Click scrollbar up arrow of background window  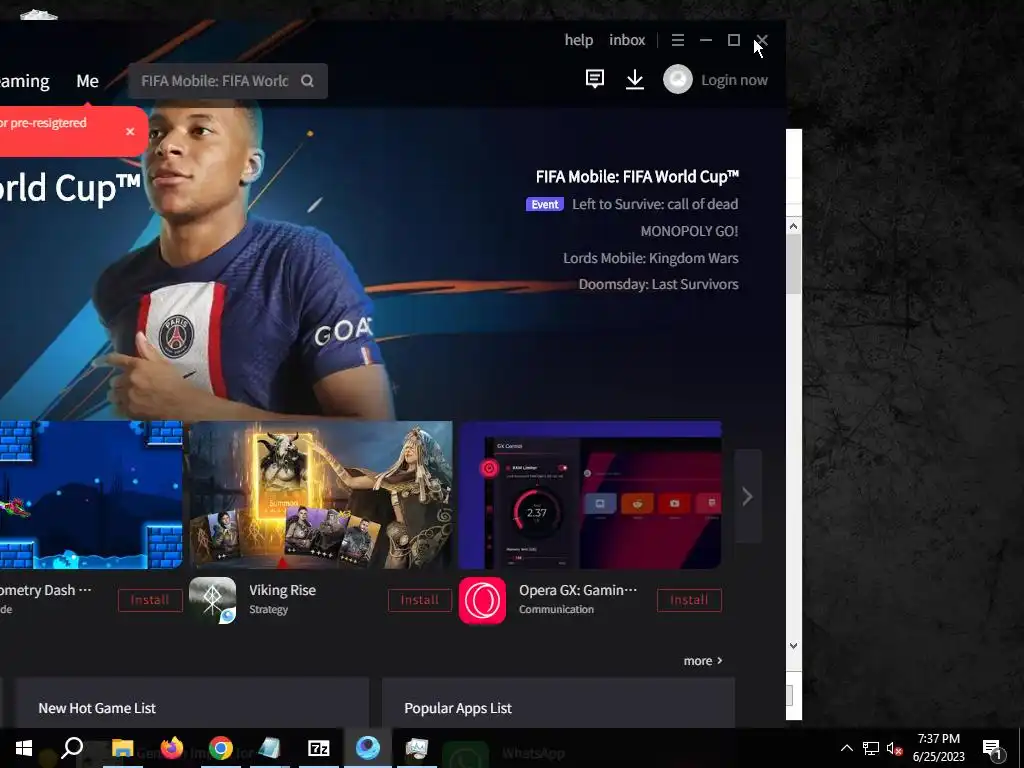(x=793, y=226)
